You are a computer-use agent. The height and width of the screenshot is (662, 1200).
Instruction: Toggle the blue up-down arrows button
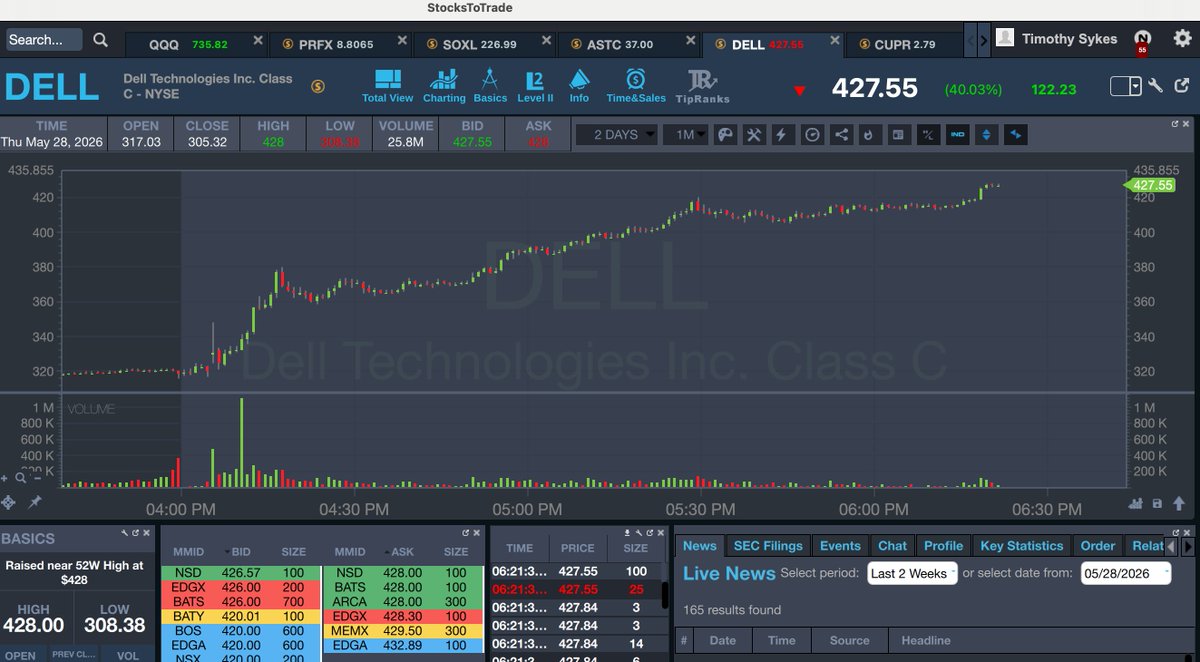coord(987,134)
